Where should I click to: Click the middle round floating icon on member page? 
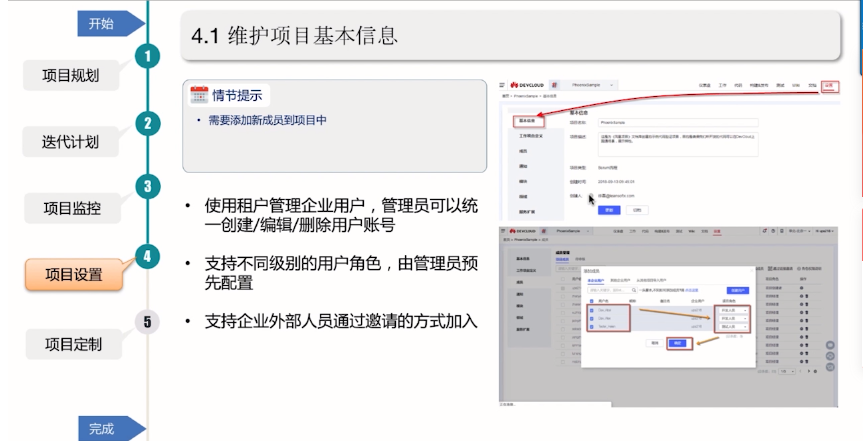(x=830, y=356)
